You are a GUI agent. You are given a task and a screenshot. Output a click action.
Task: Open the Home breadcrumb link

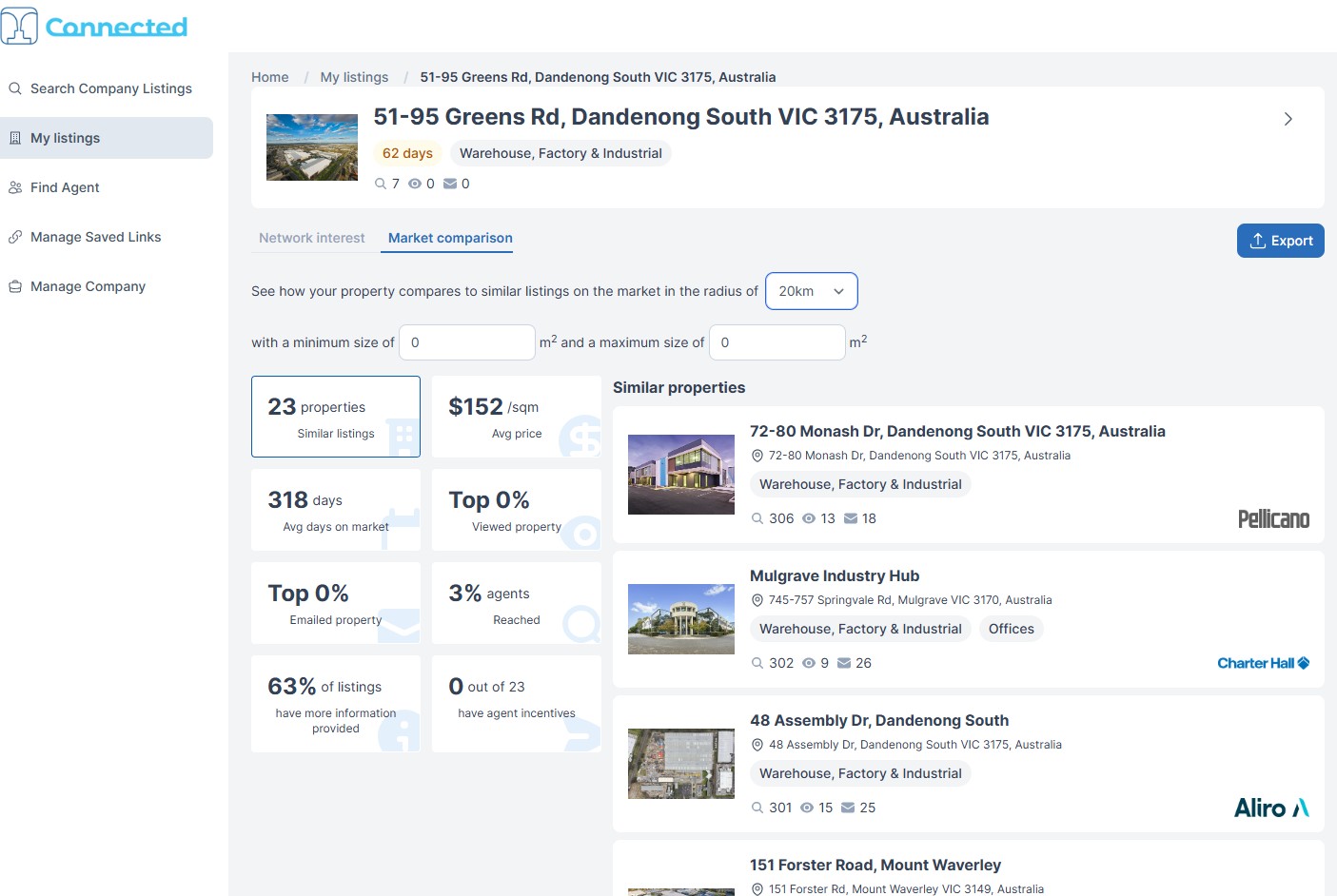click(269, 76)
